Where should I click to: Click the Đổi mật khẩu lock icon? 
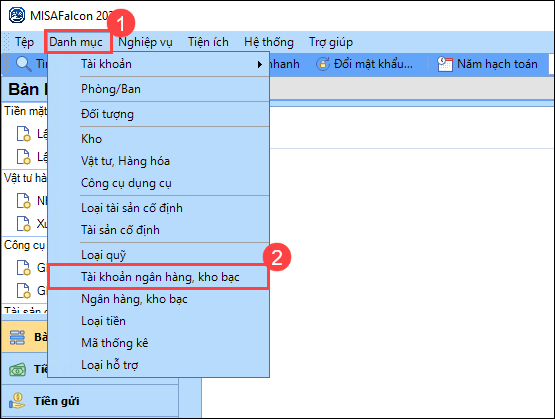pyautogui.click(x=322, y=64)
